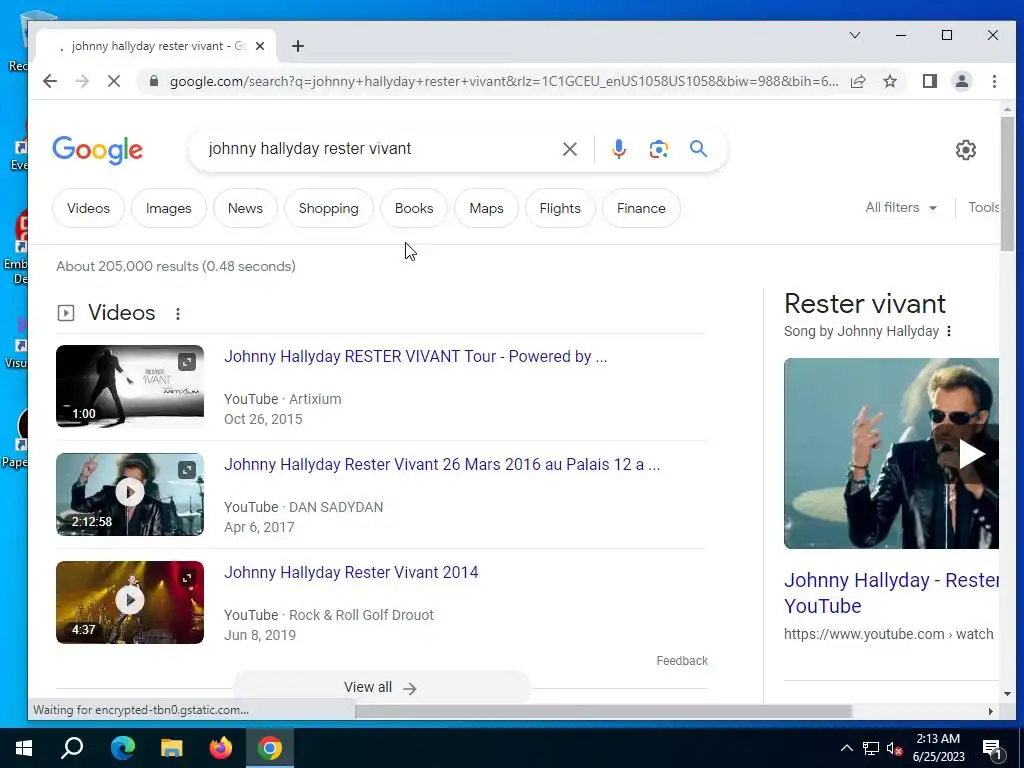Open a new browser tab

[298, 46]
